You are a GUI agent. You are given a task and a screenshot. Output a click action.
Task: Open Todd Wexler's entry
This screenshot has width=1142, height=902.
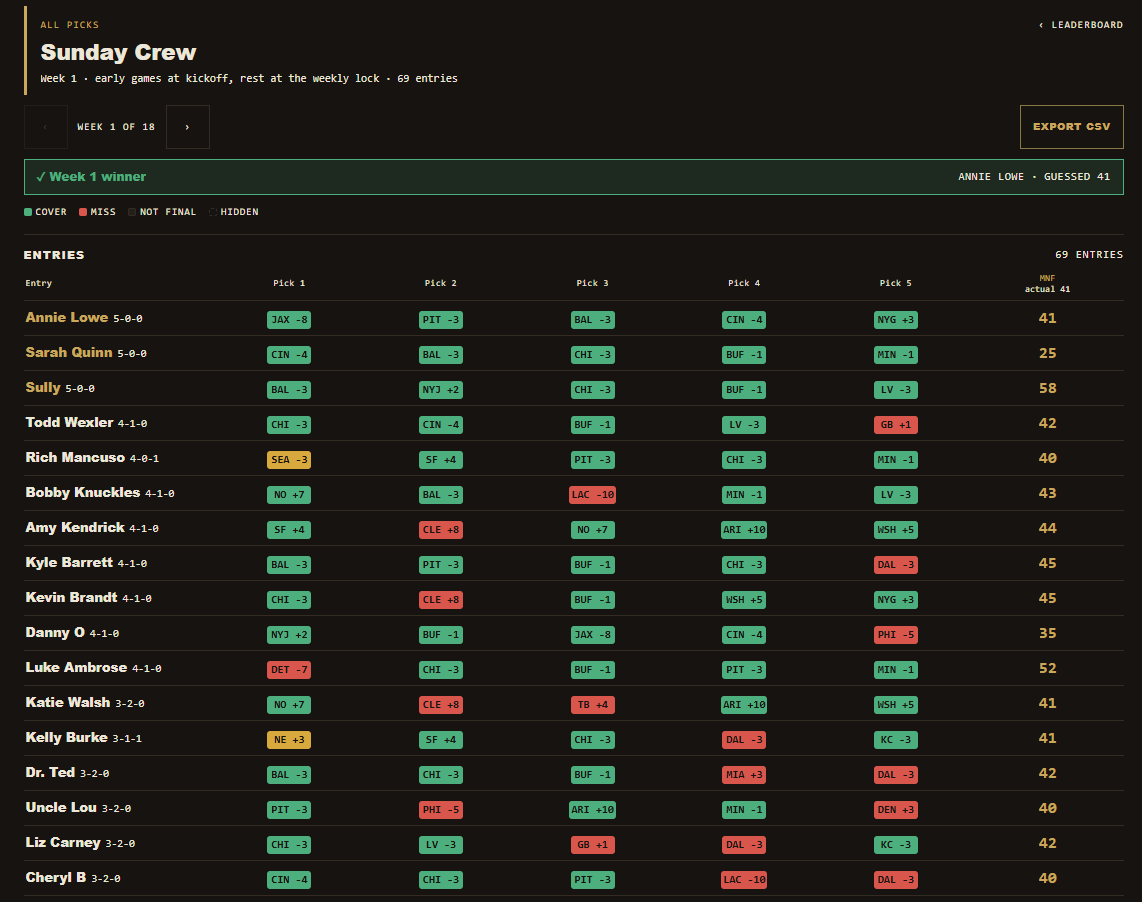tap(69, 423)
